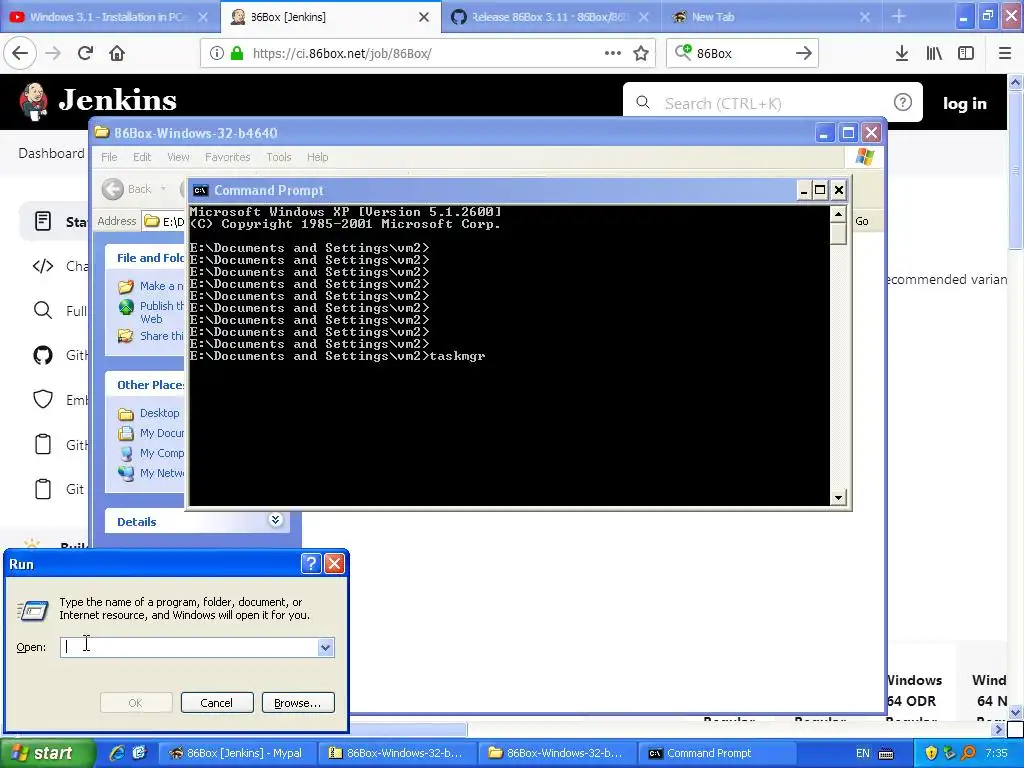The width and height of the screenshot is (1024, 768).
Task: Launch Internet Explorer from Quick Launch
Action: pos(117,753)
